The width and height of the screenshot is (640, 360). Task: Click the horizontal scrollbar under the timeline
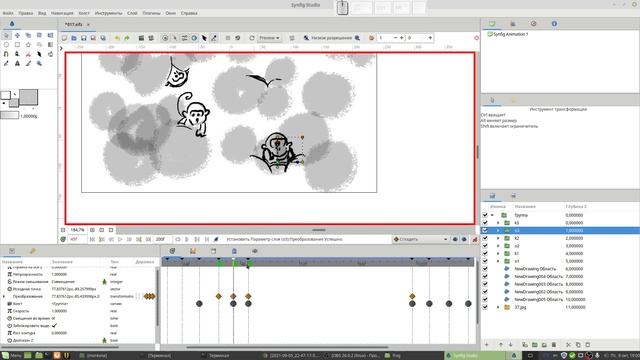(x=287, y=347)
